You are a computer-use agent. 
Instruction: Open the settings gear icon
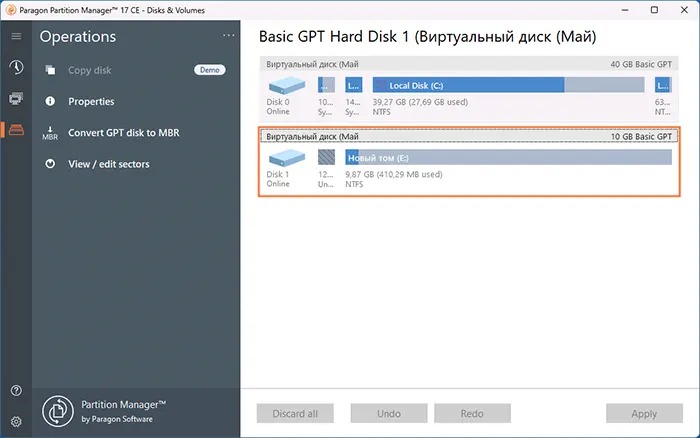(x=16, y=421)
